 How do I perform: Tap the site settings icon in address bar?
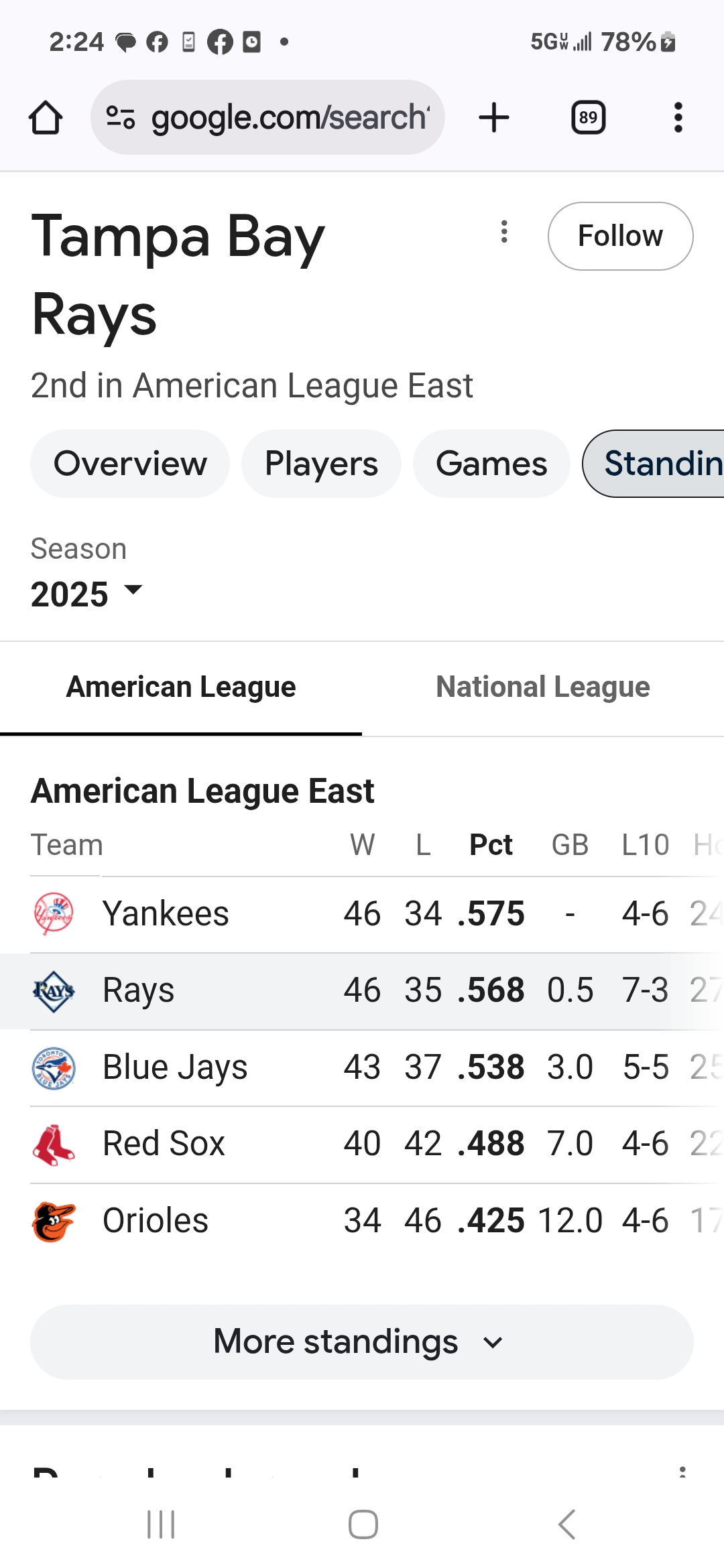click(121, 118)
